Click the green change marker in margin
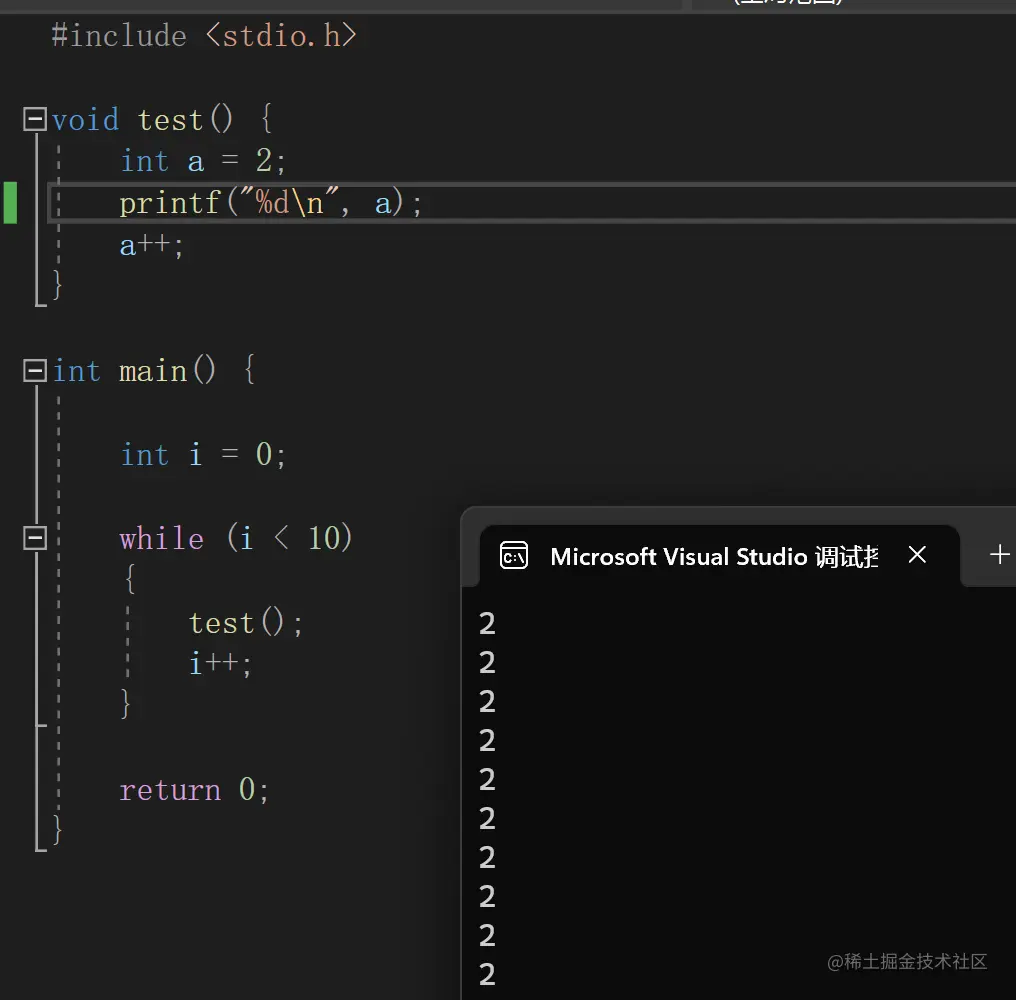 click(10, 203)
